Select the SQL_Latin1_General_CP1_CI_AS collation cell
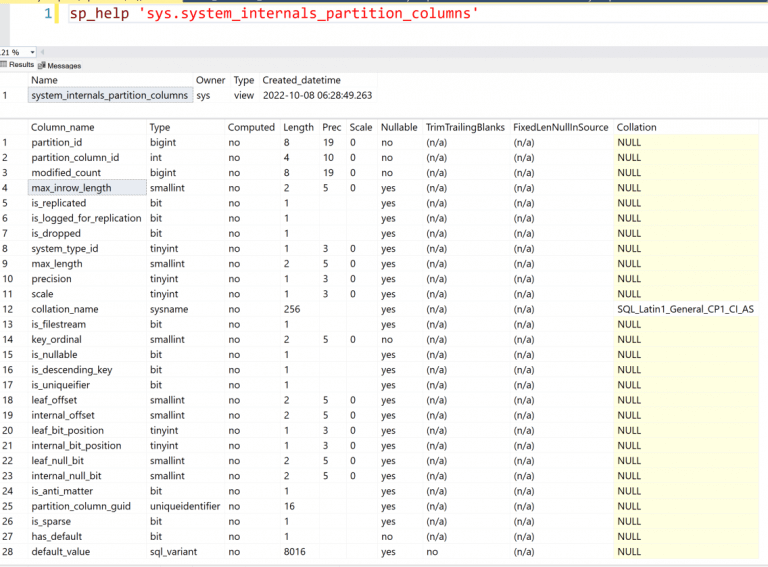768x567 pixels. (x=685, y=309)
